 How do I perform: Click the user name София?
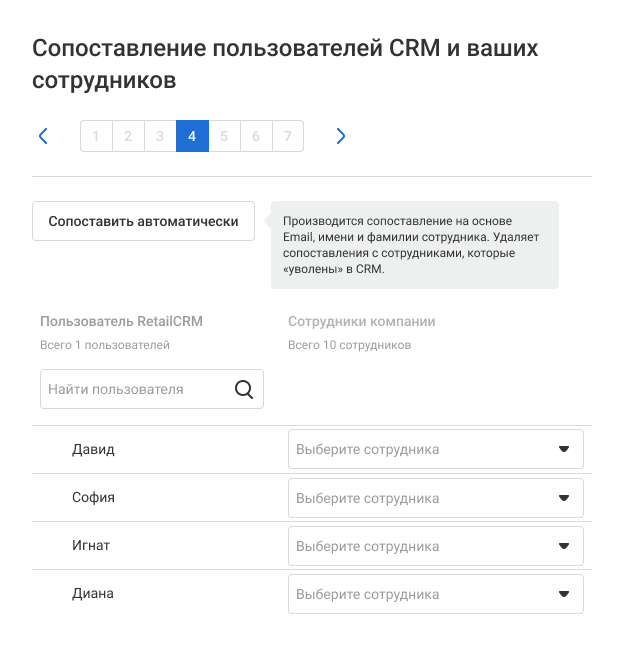click(93, 497)
